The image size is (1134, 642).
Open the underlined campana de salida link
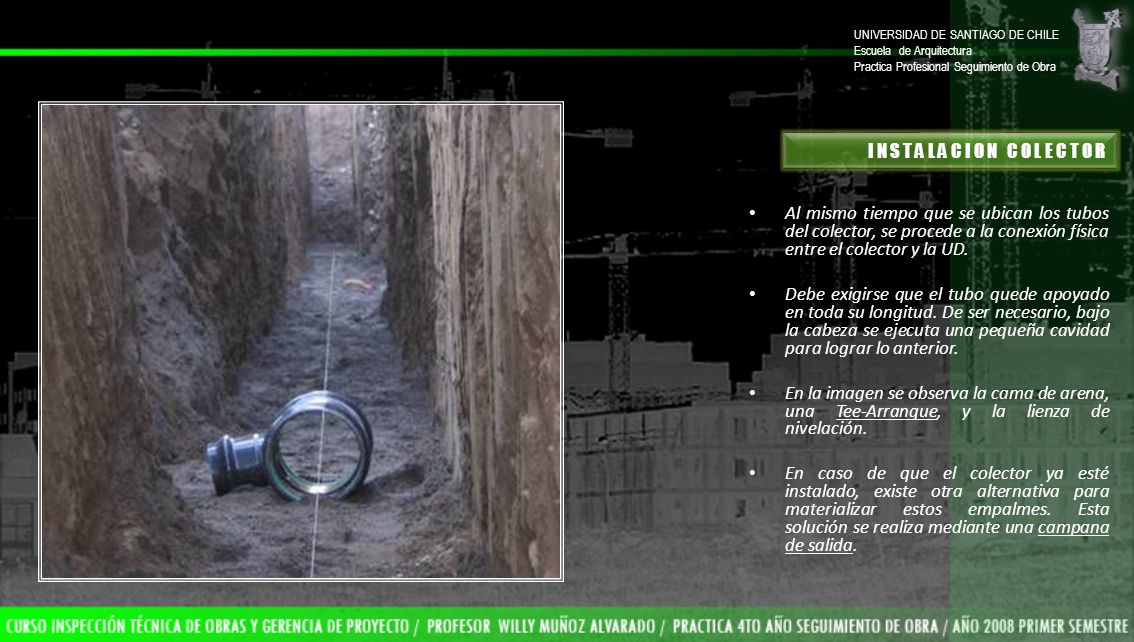coord(947,536)
